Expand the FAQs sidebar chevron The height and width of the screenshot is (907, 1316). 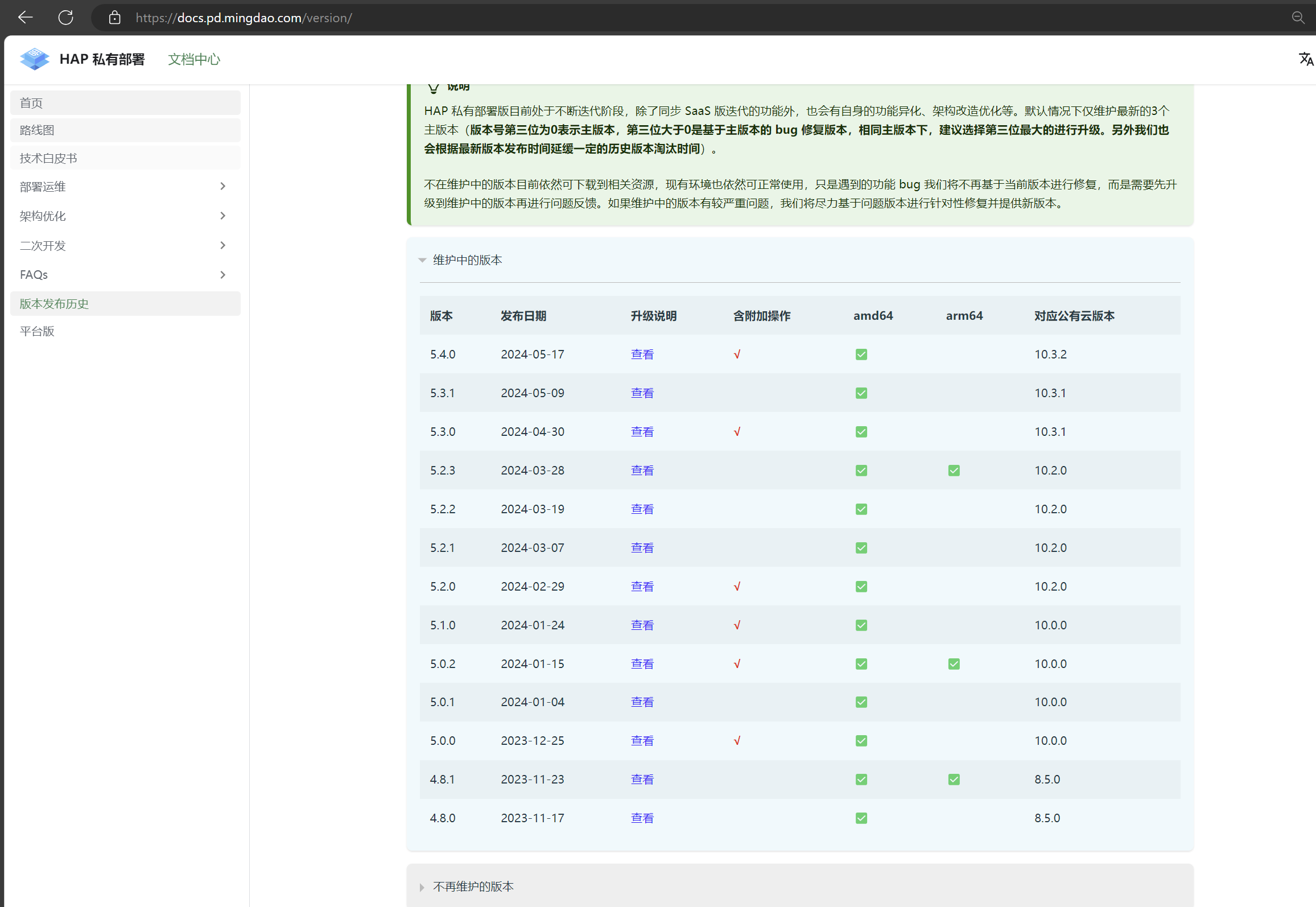[222, 275]
